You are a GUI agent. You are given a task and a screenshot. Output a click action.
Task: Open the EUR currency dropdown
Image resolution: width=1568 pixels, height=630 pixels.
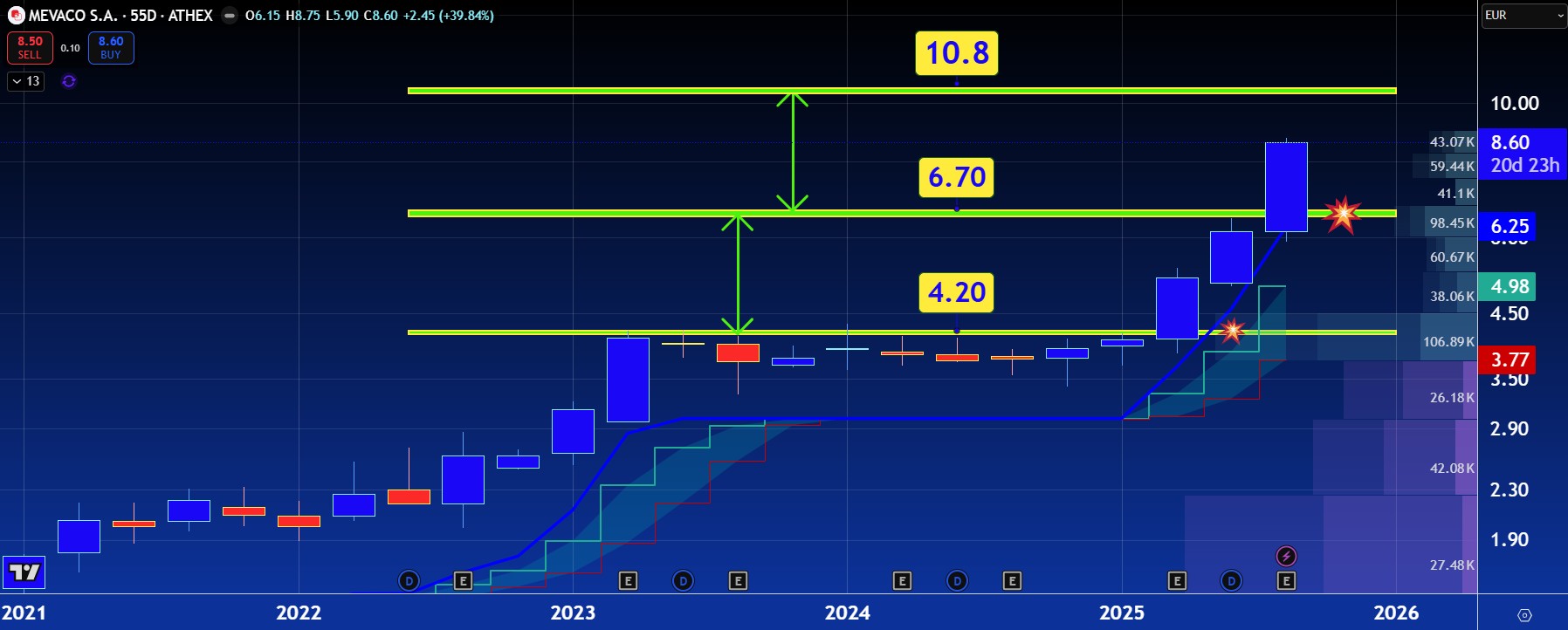1523,15
